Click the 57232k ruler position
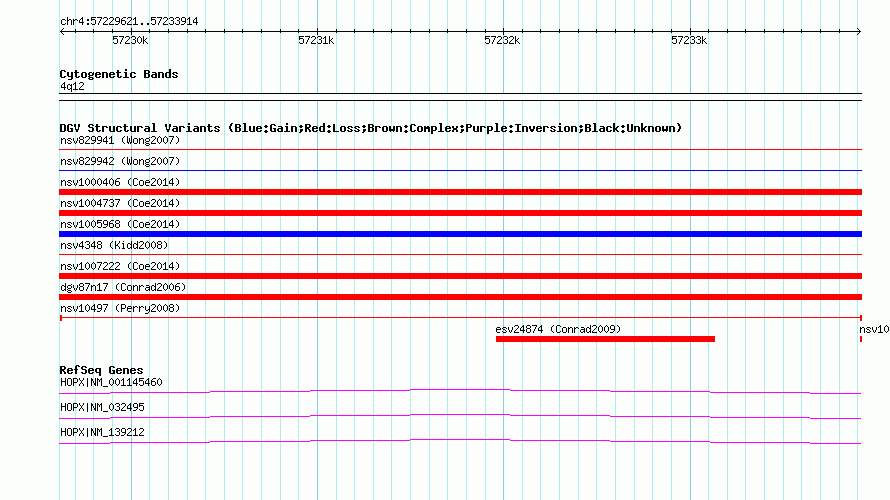This screenshot has height=500, width=890. (x=502, y=40)
